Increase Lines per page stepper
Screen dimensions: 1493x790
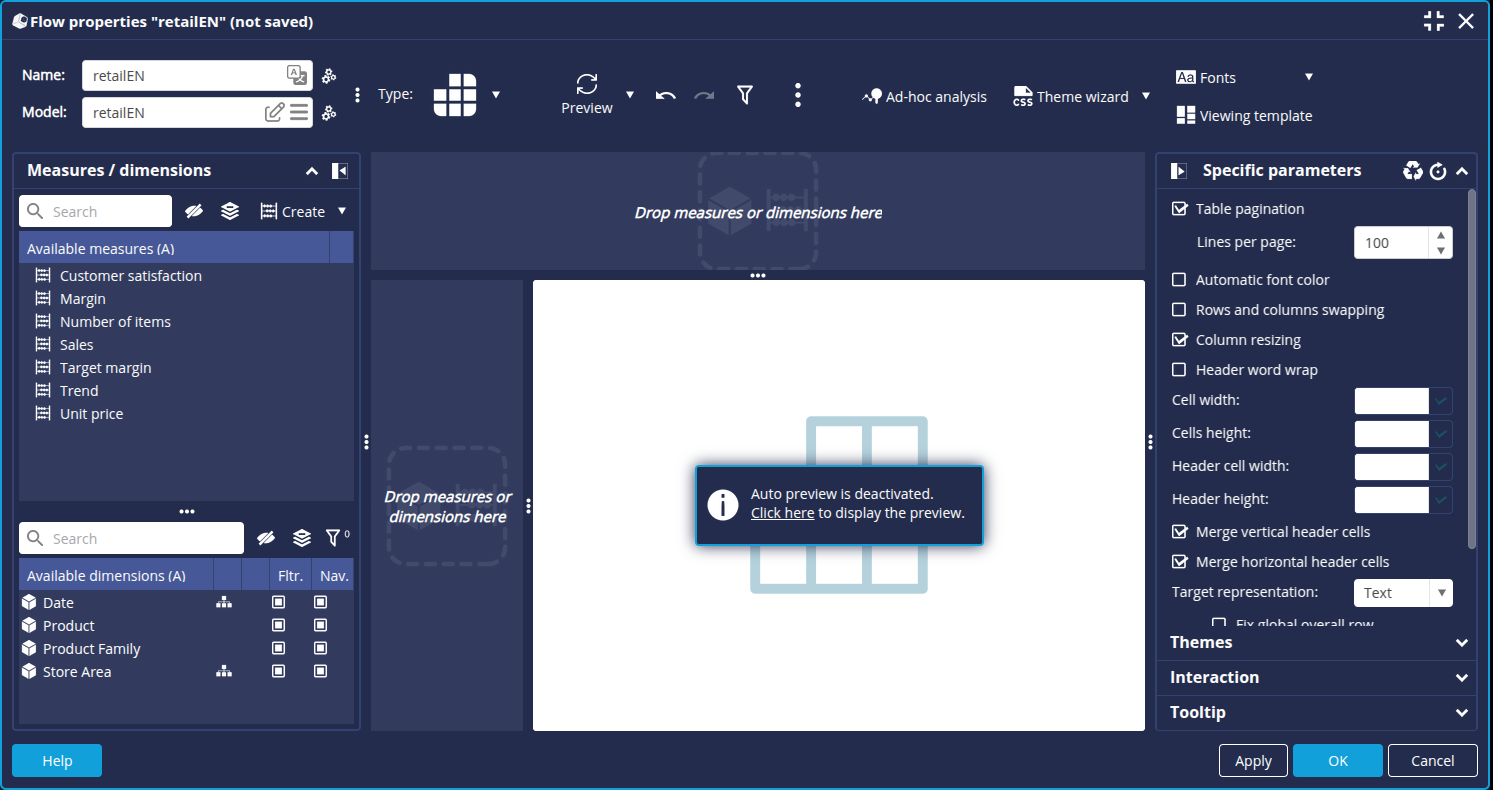click(x=1441, y=235)
